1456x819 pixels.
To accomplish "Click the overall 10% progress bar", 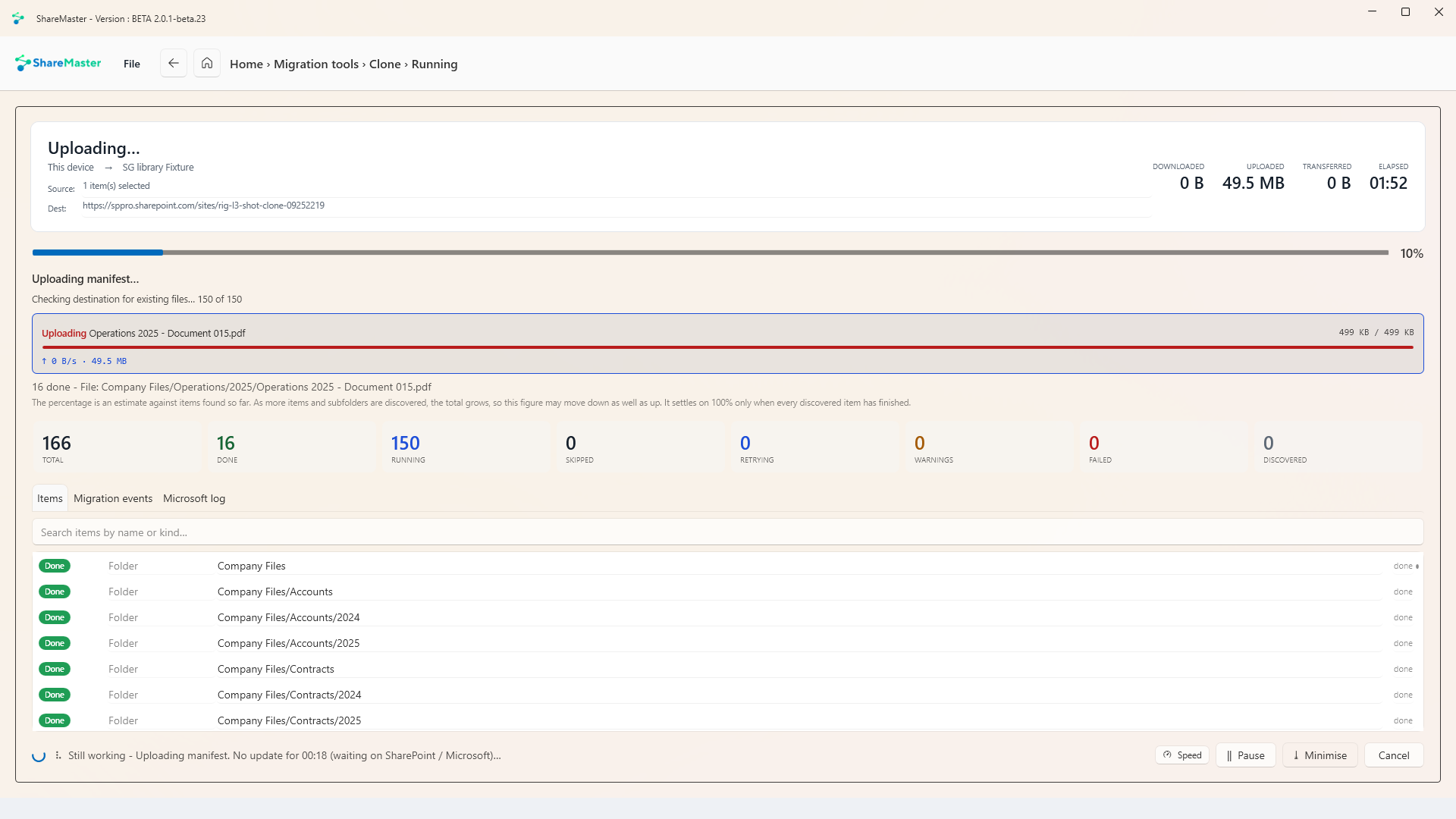I will tap(711, 253).
